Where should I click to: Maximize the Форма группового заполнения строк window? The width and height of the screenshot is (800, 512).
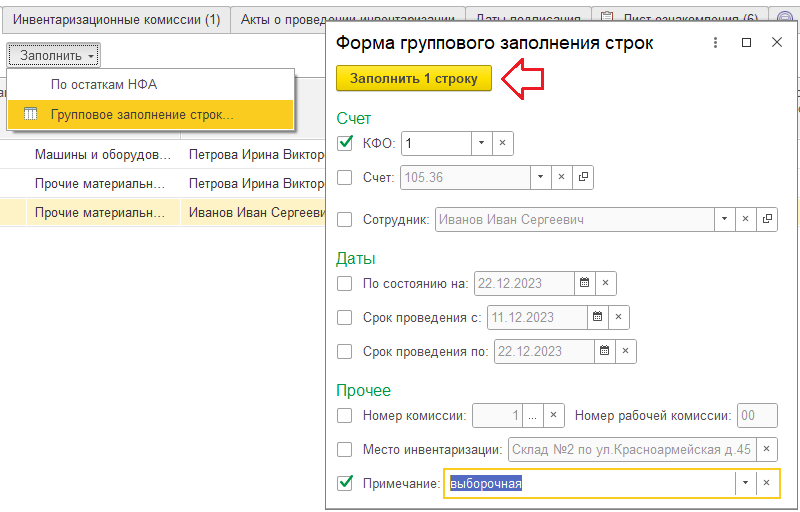point(746,43)
